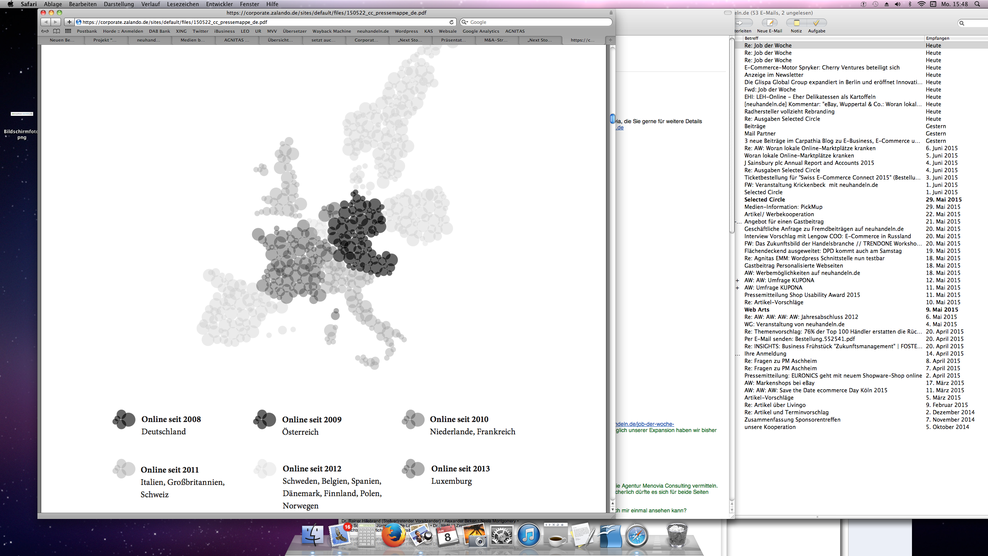988x556 pixels.
Task: Select email 'E-Commerce-Motor Spryker: Cherry Ventures beteiligt sich'
Action: tap(822, 67)
